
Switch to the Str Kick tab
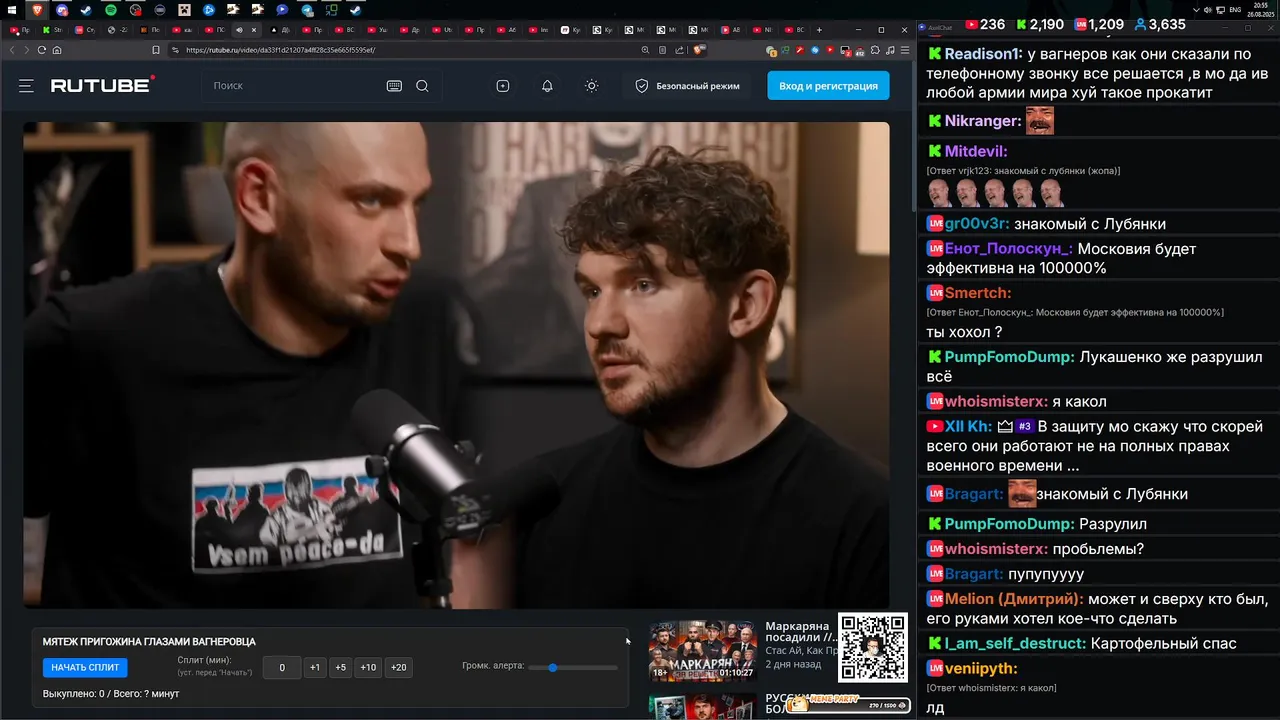[52, 30]
